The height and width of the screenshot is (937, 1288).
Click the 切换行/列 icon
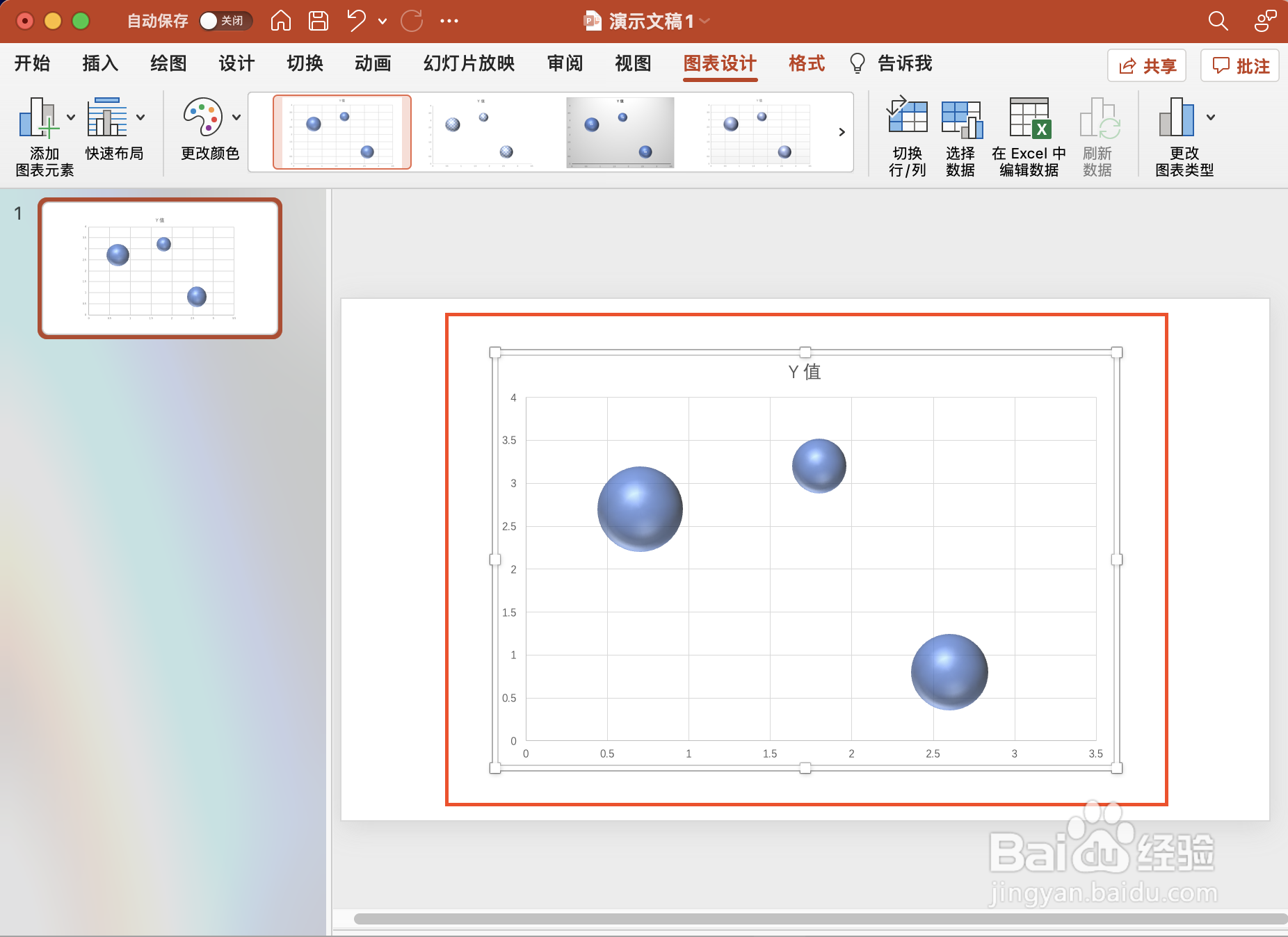coord(908,115)
